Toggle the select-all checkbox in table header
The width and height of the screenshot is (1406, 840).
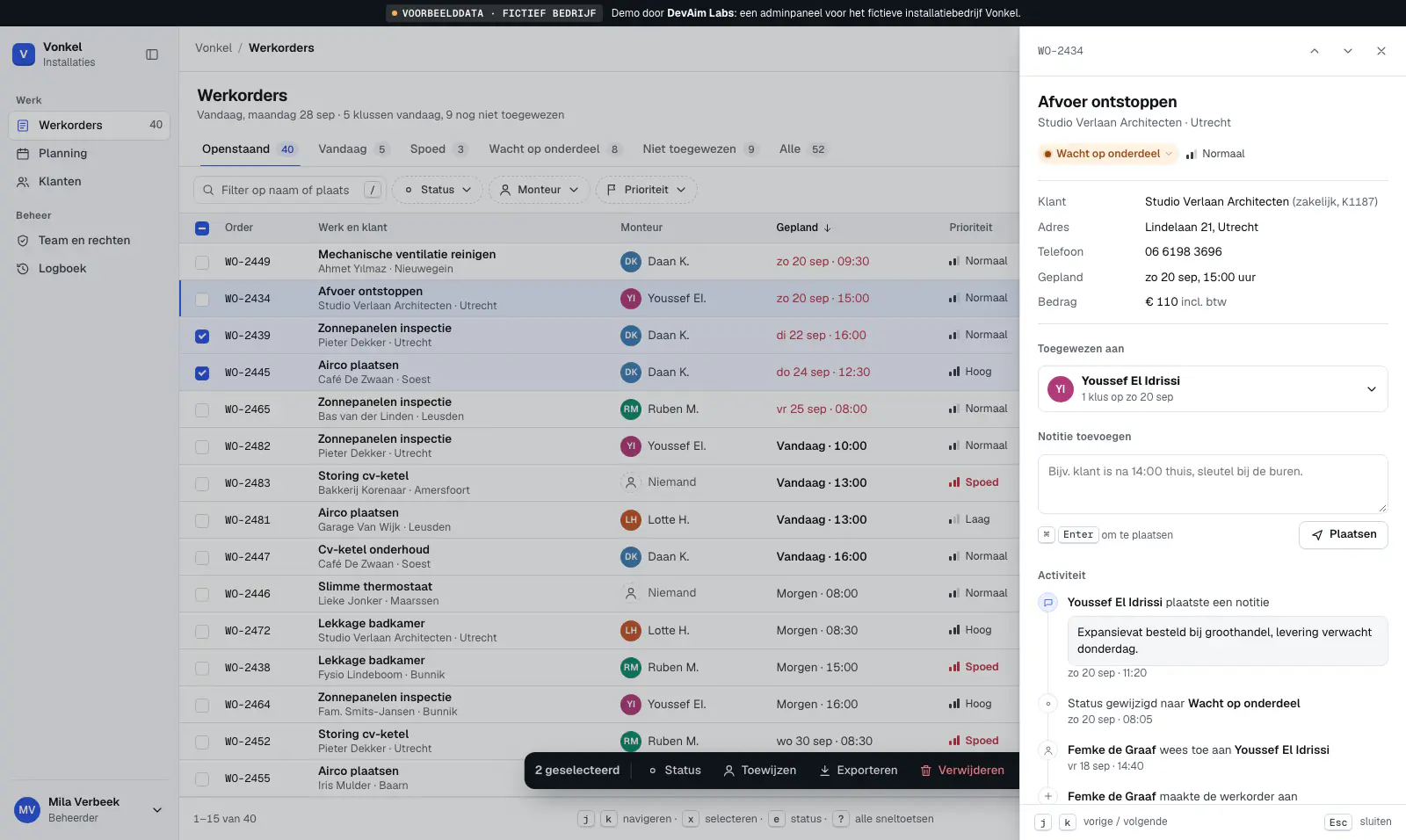[x=202, y=228]
